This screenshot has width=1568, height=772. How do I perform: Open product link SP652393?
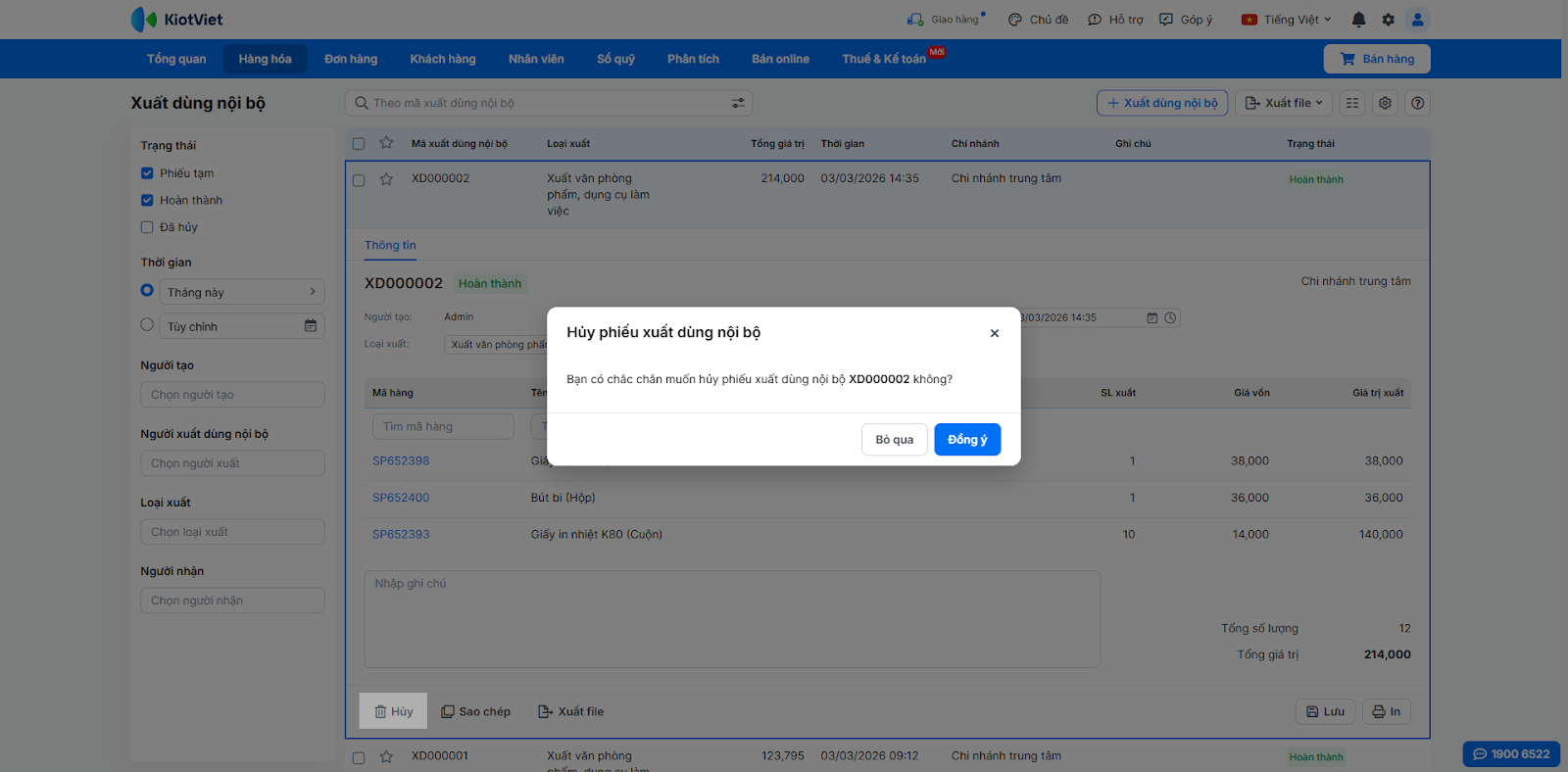click(x=401, y=534)
